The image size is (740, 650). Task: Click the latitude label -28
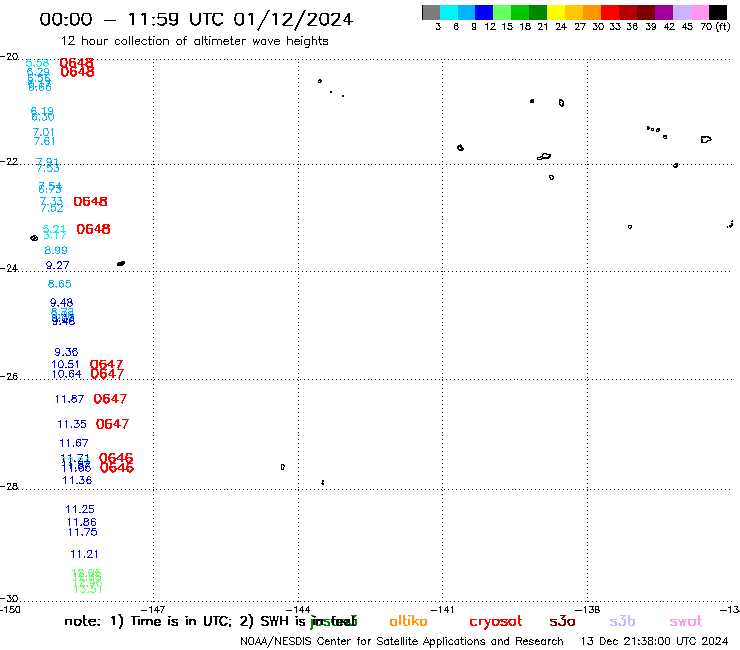coord(9,486)
